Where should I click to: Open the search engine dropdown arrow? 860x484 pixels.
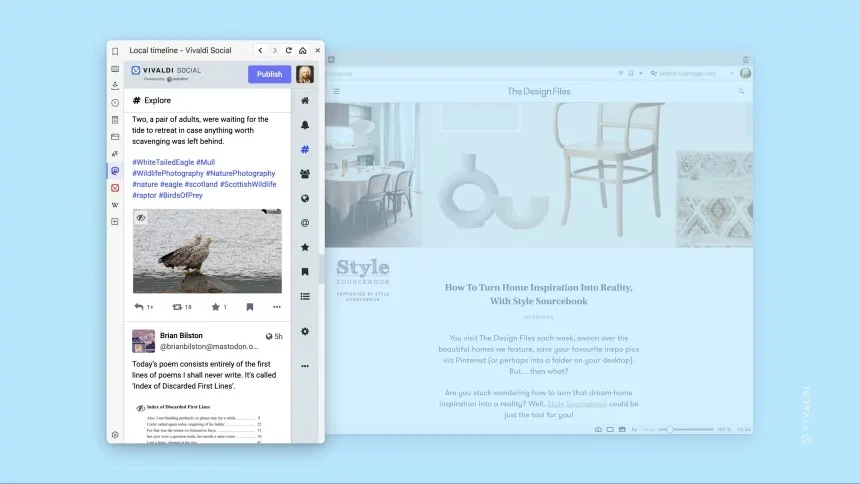(x=732, y=74)
